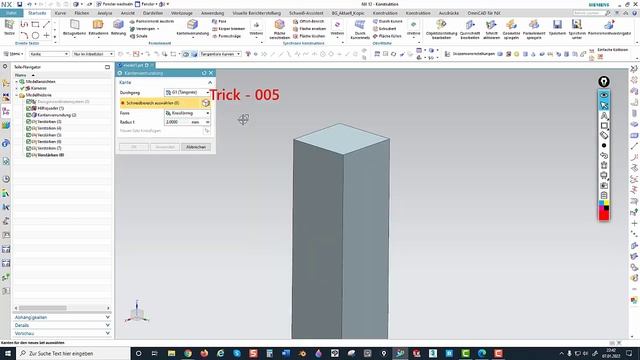Select the rectangle annotation tool
This screenshot has height=360, width=640.
tap(604, 126)
